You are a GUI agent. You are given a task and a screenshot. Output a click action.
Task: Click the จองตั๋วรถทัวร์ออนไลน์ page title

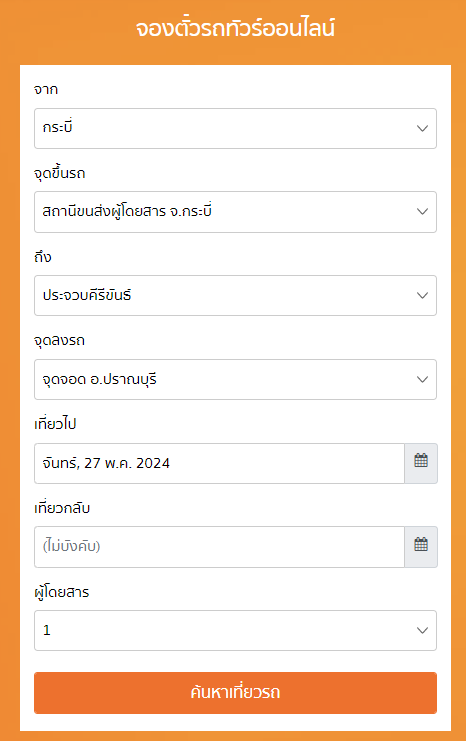point(235,28)
